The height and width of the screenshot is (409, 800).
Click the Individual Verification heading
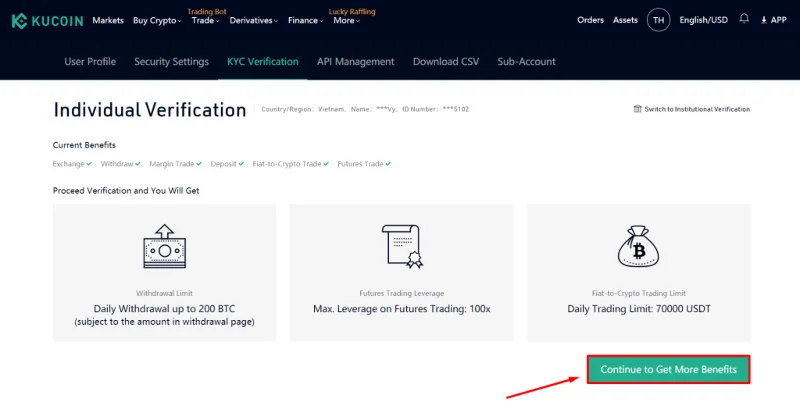click(x=149, y=110)
